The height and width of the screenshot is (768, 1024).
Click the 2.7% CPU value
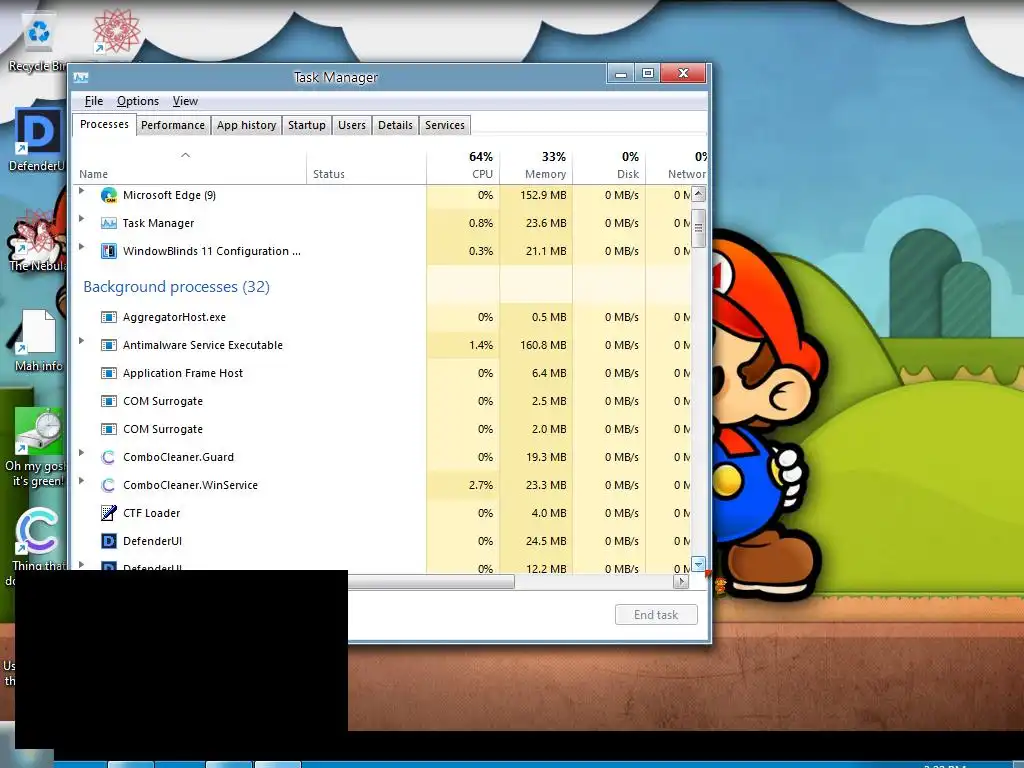[x=481, y=485]
